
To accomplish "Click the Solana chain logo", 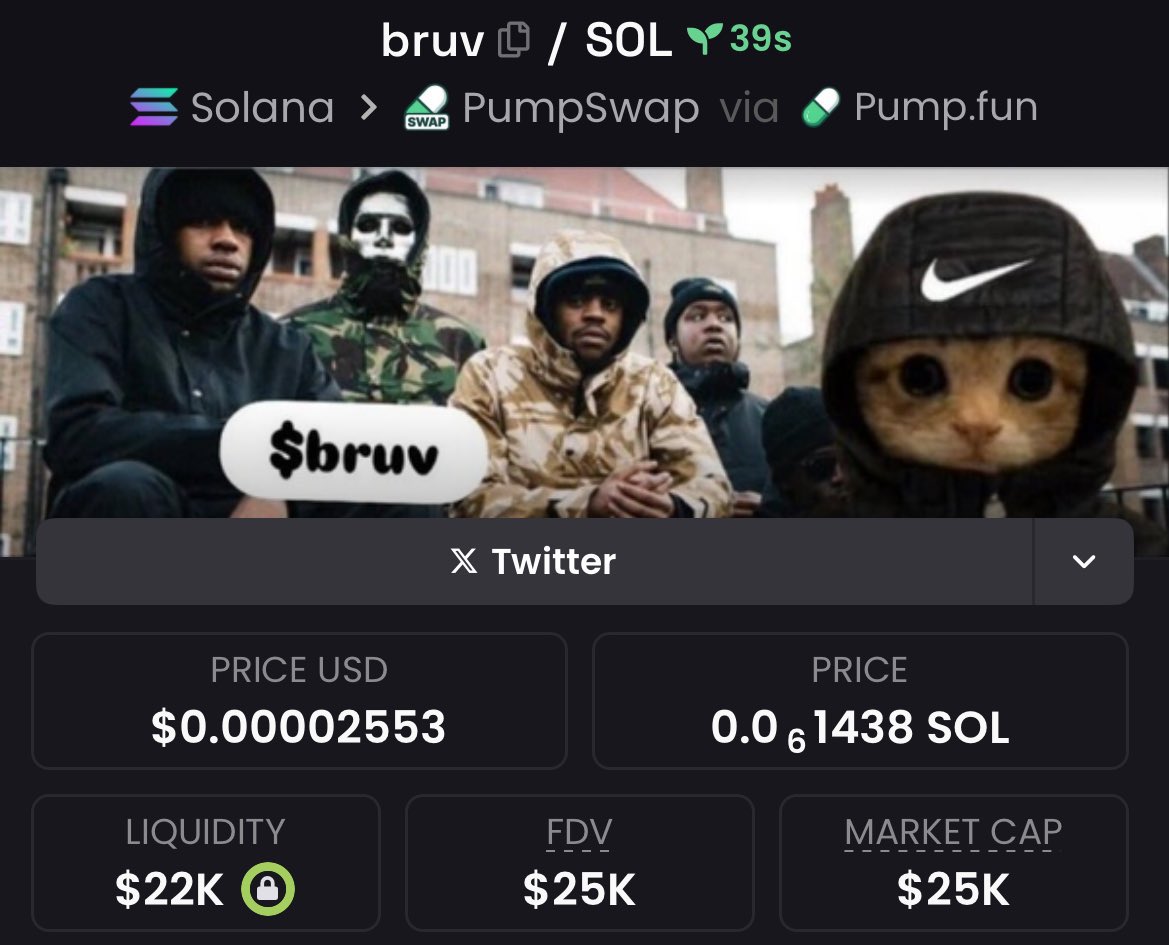I will [154, 107].
